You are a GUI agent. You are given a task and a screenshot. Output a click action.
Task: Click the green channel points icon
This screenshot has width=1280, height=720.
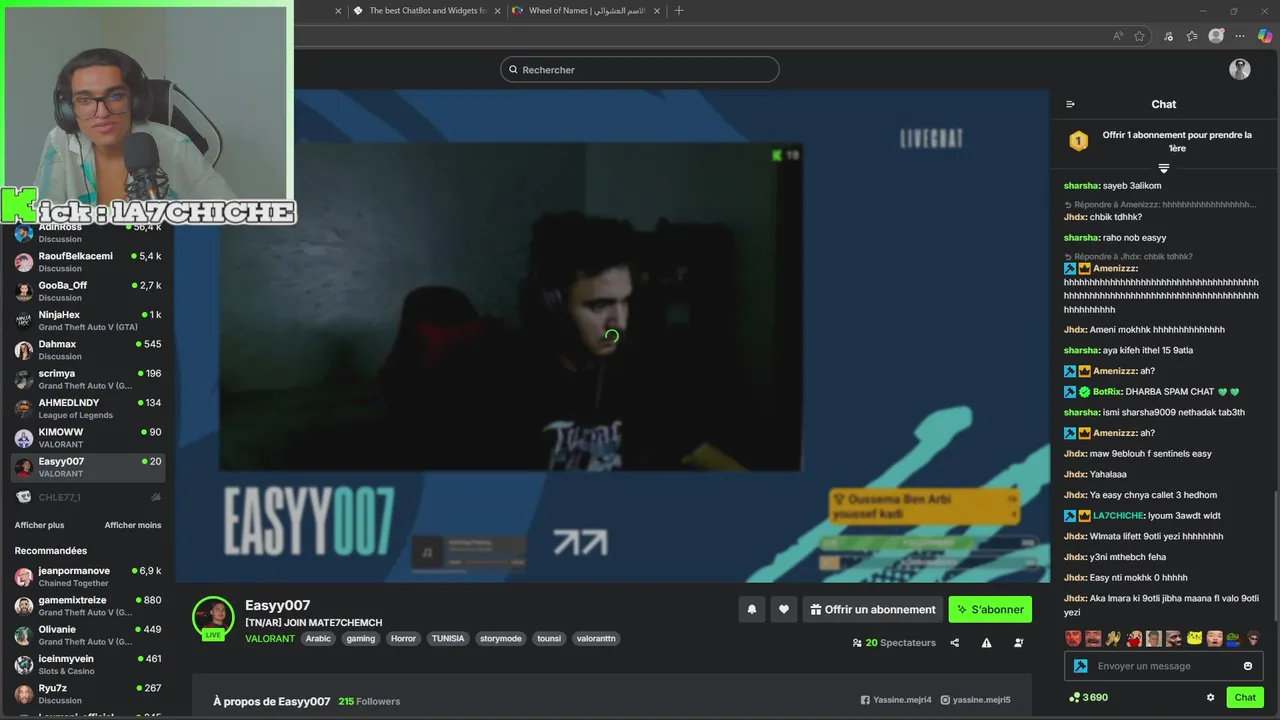click(x=1074, y=697)
